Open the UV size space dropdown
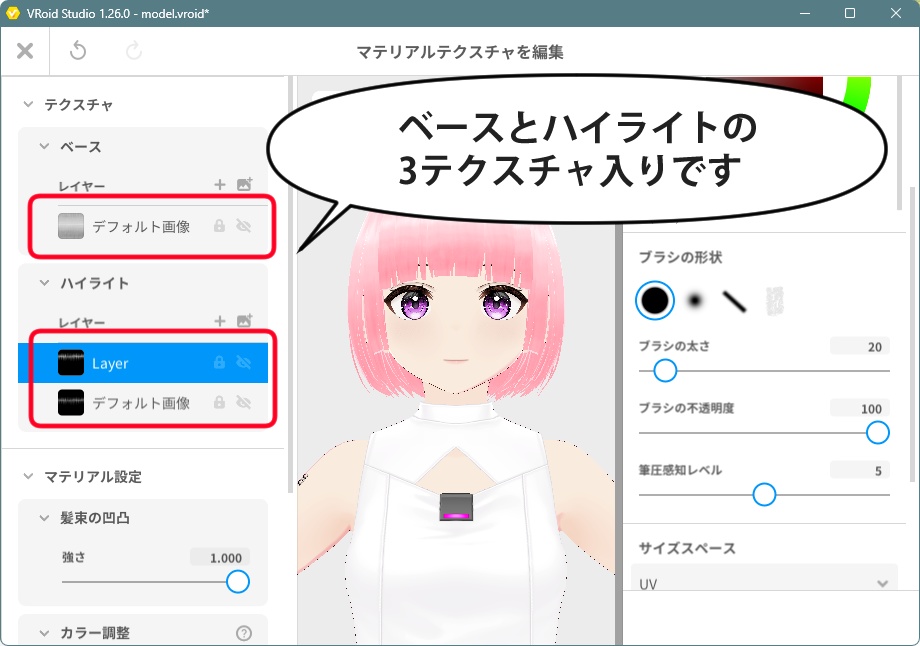 [x=764, y=581]
